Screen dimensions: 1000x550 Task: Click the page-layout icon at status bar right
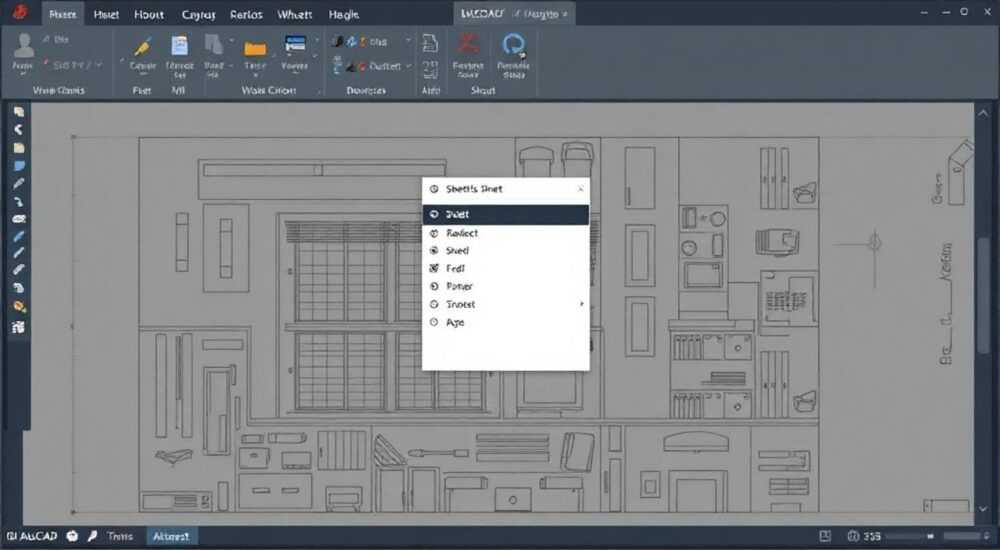click(825, 536)
